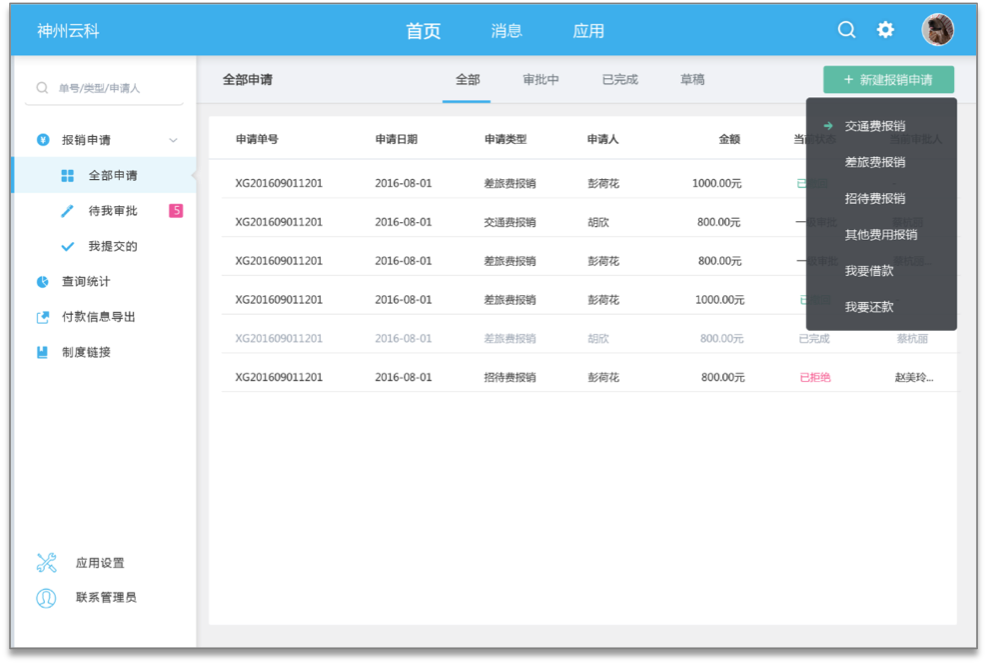Click the 金额 column header
The image size is (987, 664).
pos(730,139)
